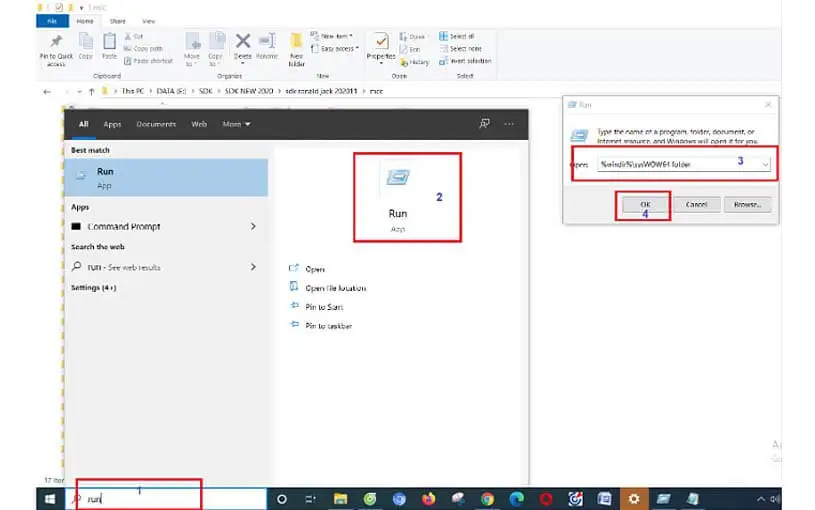Image resolution: width=815 pixels, height=510 pixels.
Task: Click the Copy path command
Action: click(x=143, y=48)
